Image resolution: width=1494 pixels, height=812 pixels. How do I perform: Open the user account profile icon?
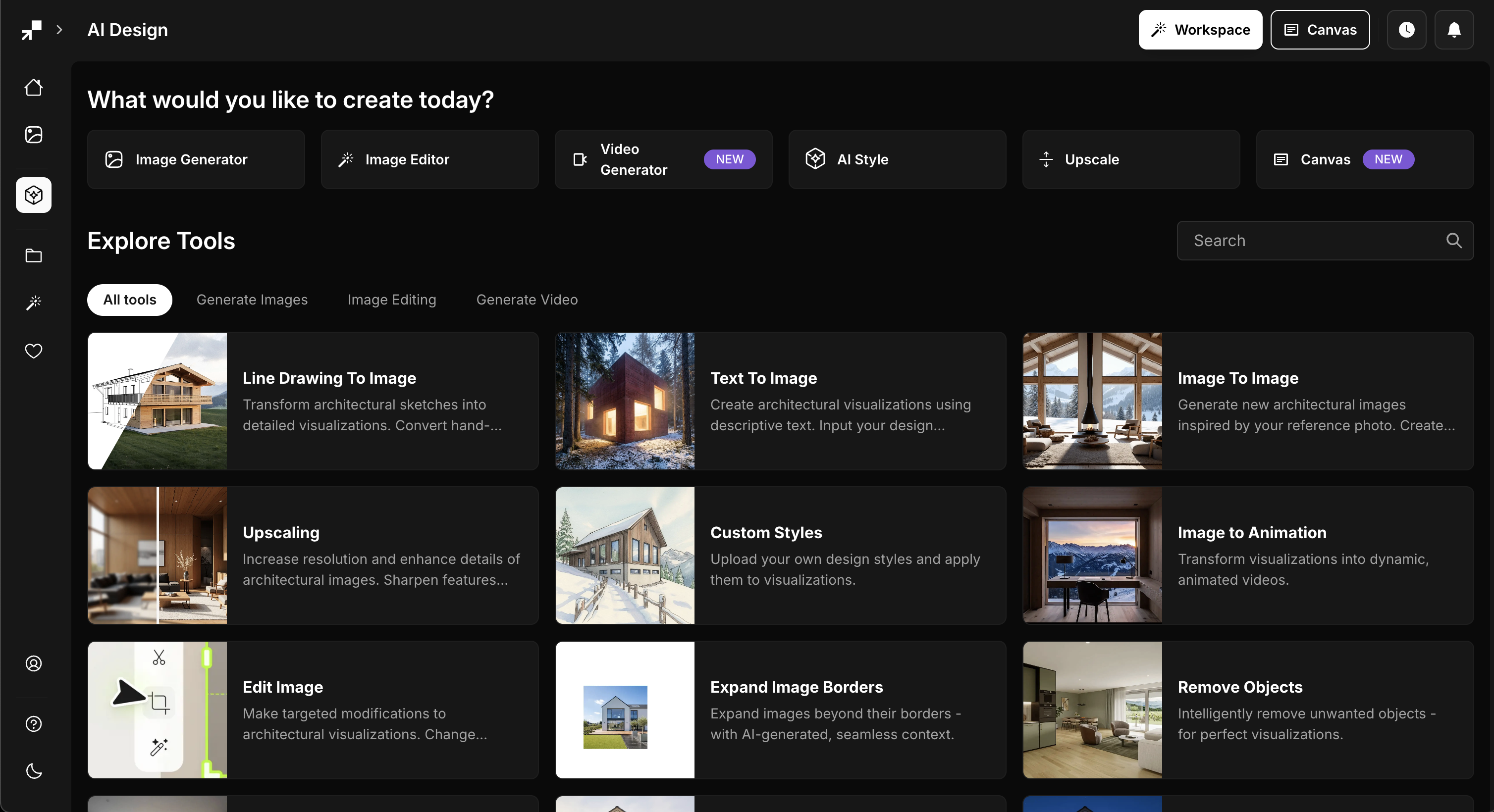pyautogui.click(x=34, y=663)
